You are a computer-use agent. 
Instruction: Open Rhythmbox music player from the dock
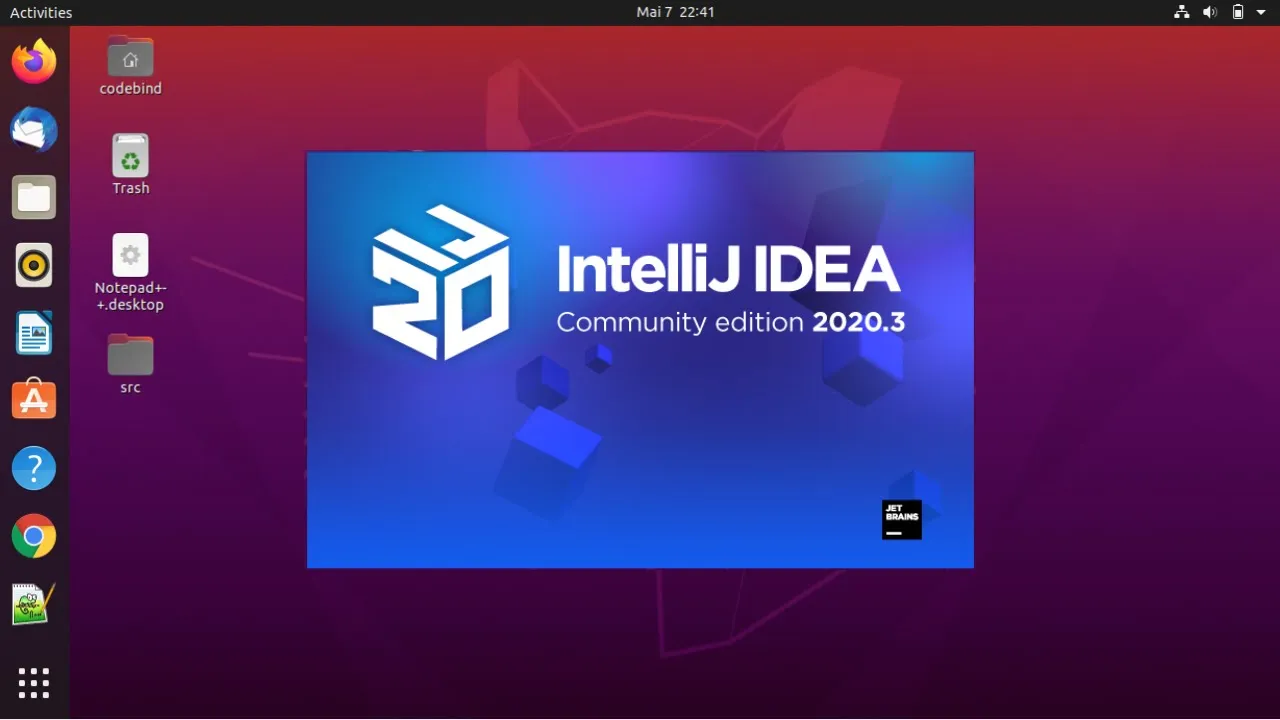click(x=34, y=265)
